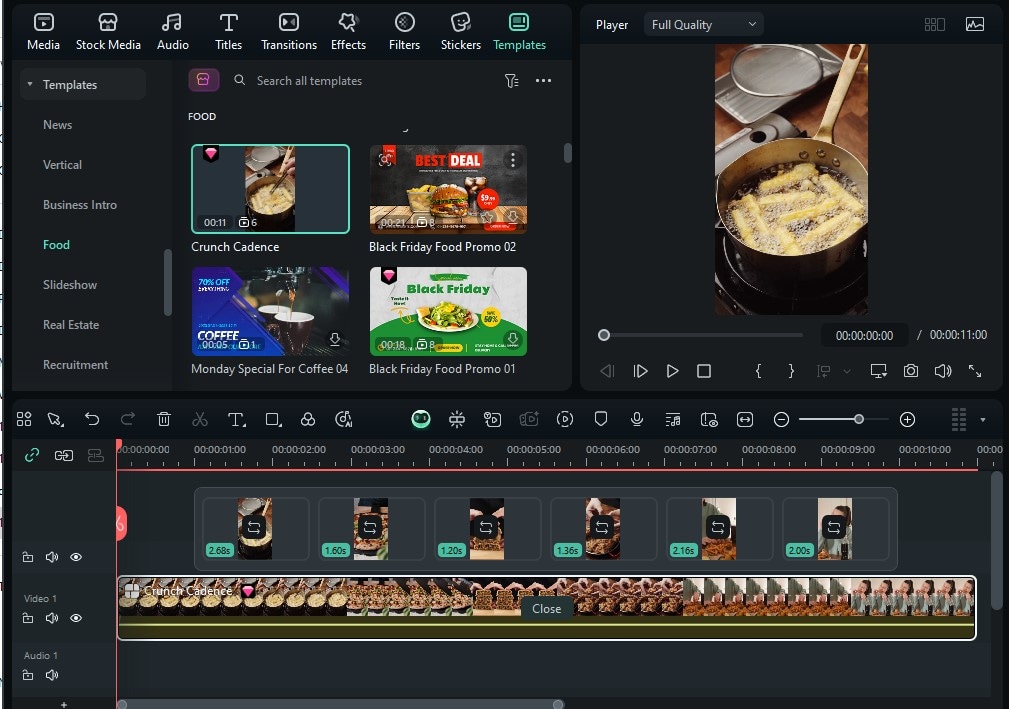Image resolution: width=1009 pixels, height=709 pixels.
Task: Open the Full Quality dropdown
Action: pos(703,24)
